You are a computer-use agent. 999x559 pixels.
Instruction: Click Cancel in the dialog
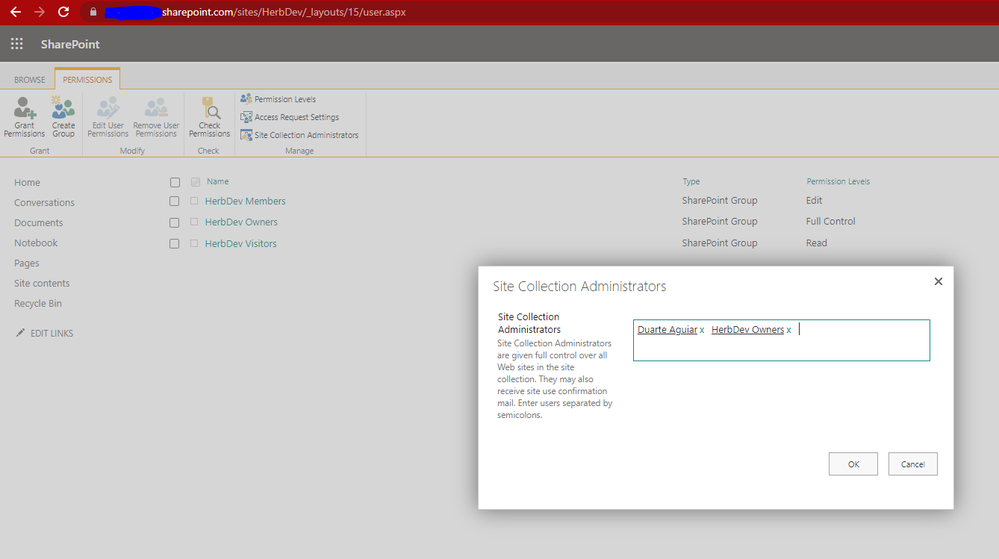point(912,464)
